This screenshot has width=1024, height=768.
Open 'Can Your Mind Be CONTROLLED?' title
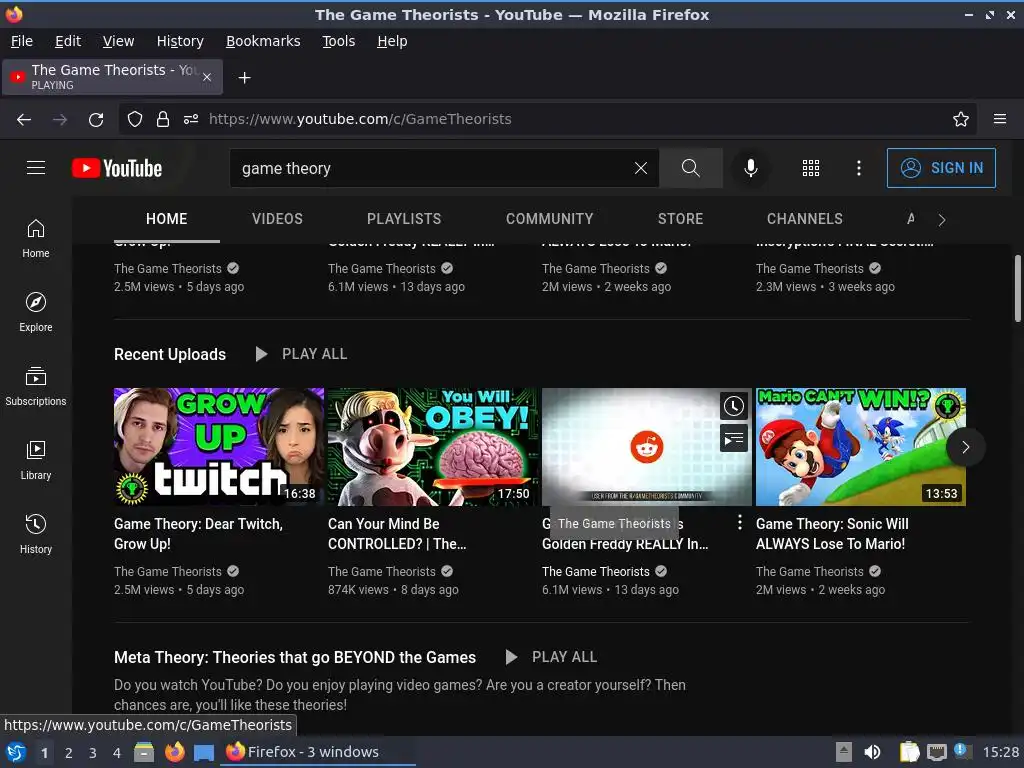click(397, 534)
